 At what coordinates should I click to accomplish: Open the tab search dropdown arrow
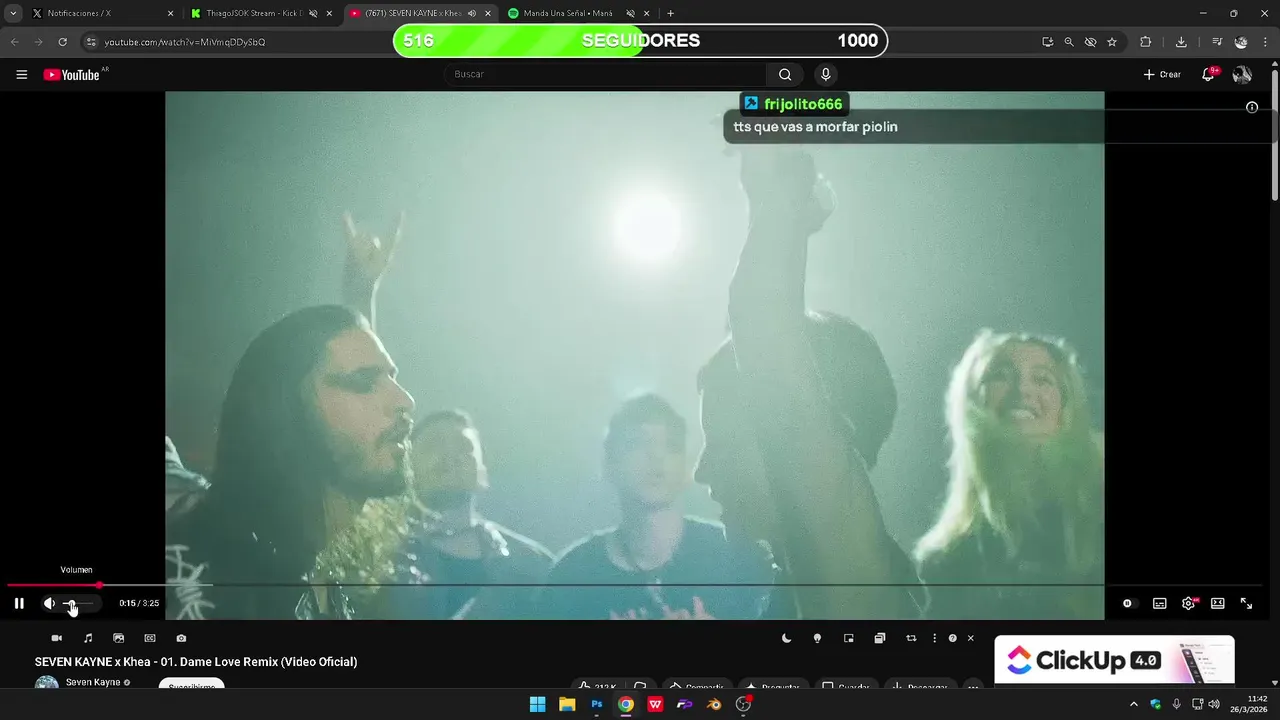point(13,13)
